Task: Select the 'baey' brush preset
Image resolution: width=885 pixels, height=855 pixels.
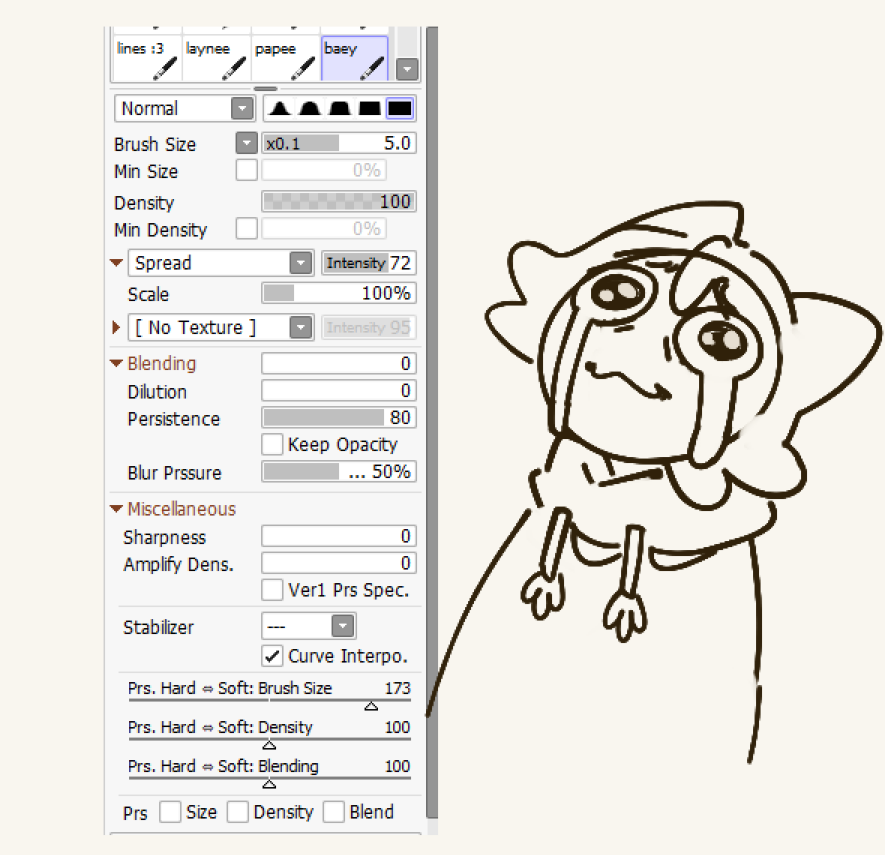Action: 354,58
